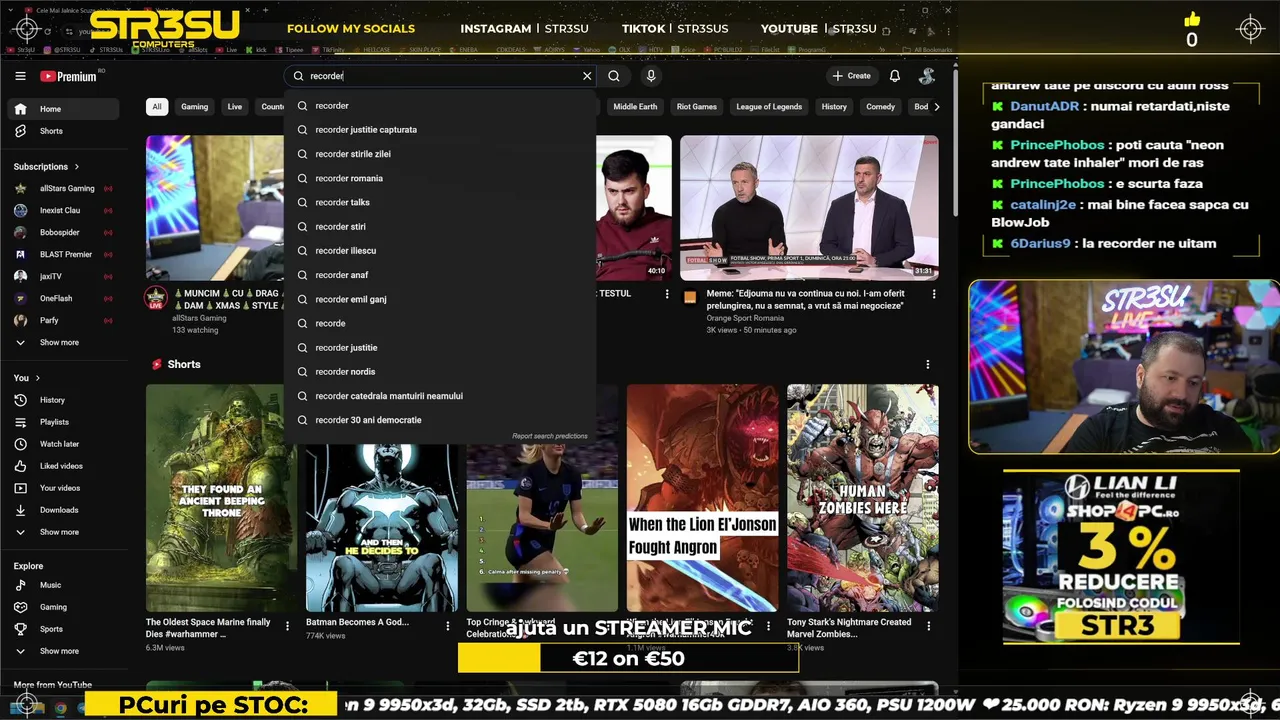Select the Live filter chip
Image resolution: width=1280 pixels, height=720 pixels.
coord(234,107)
